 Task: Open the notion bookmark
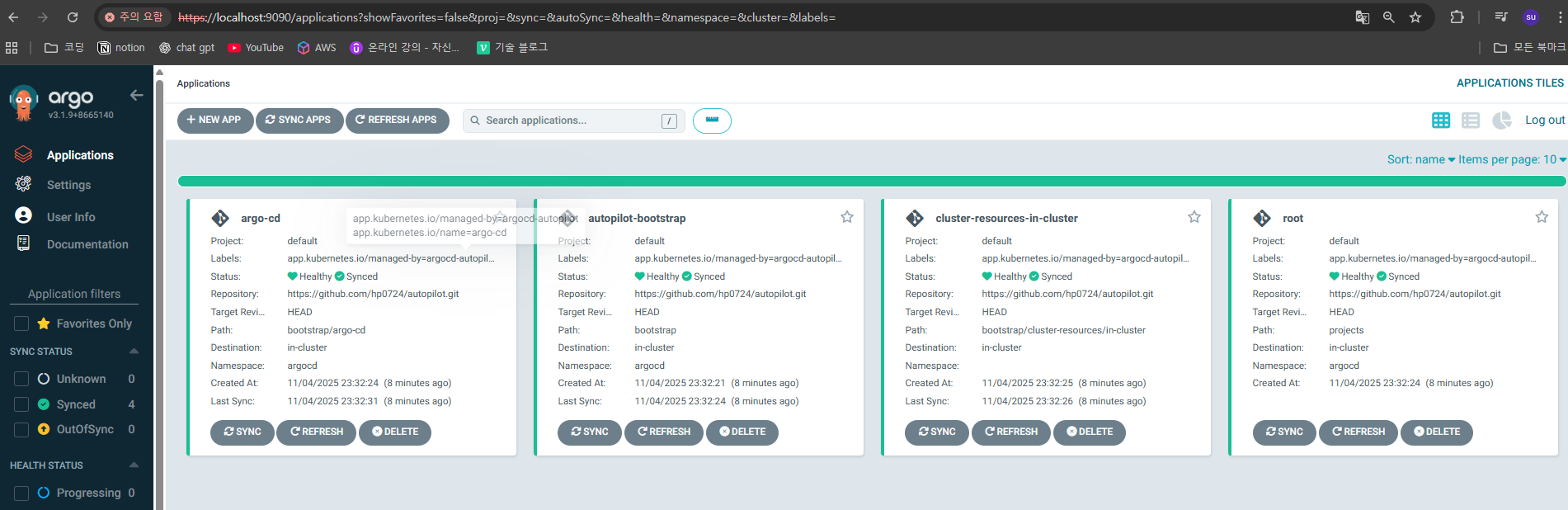(121, 48)
